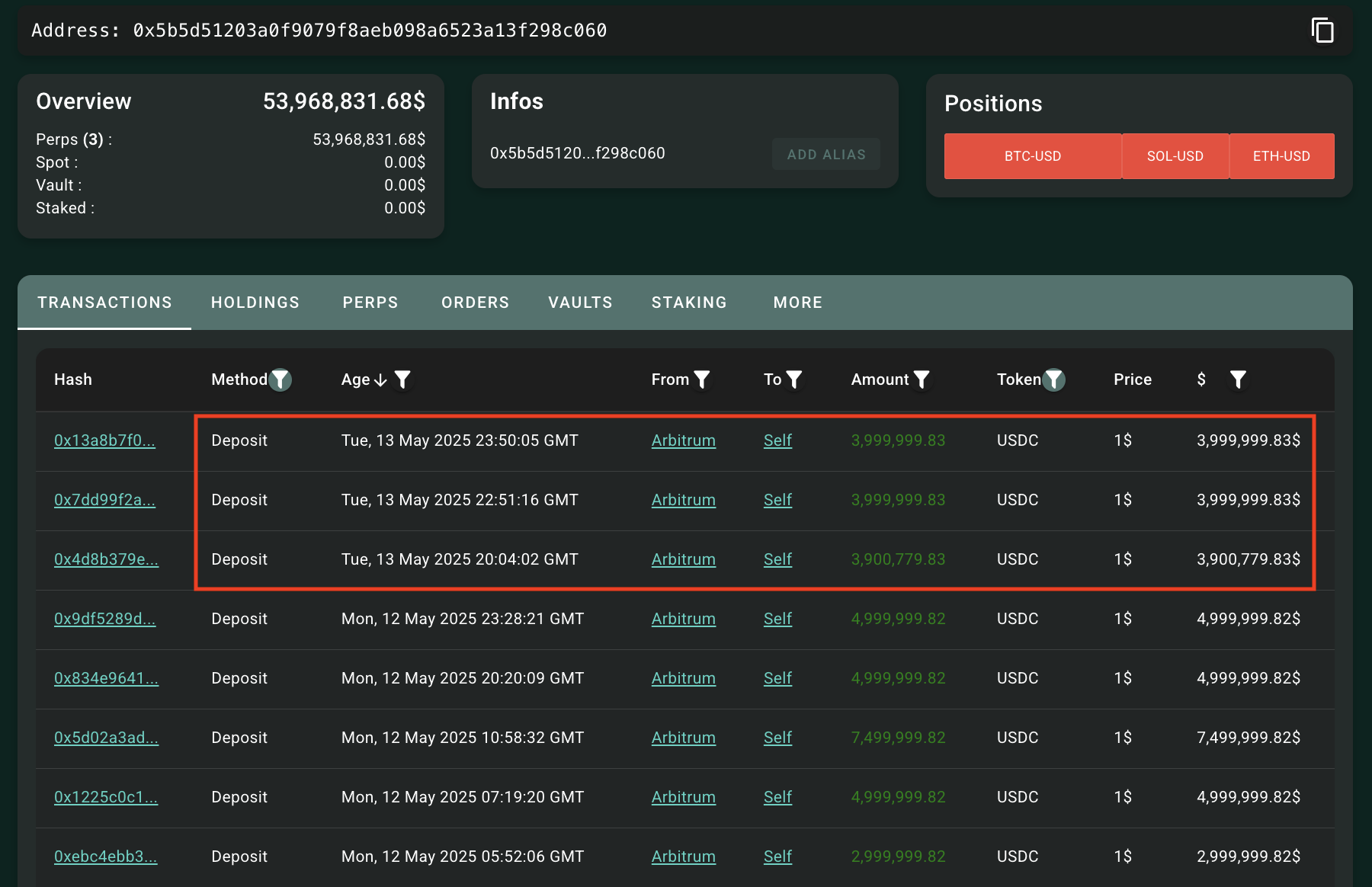Open the Amount column filter

(922, 379)
